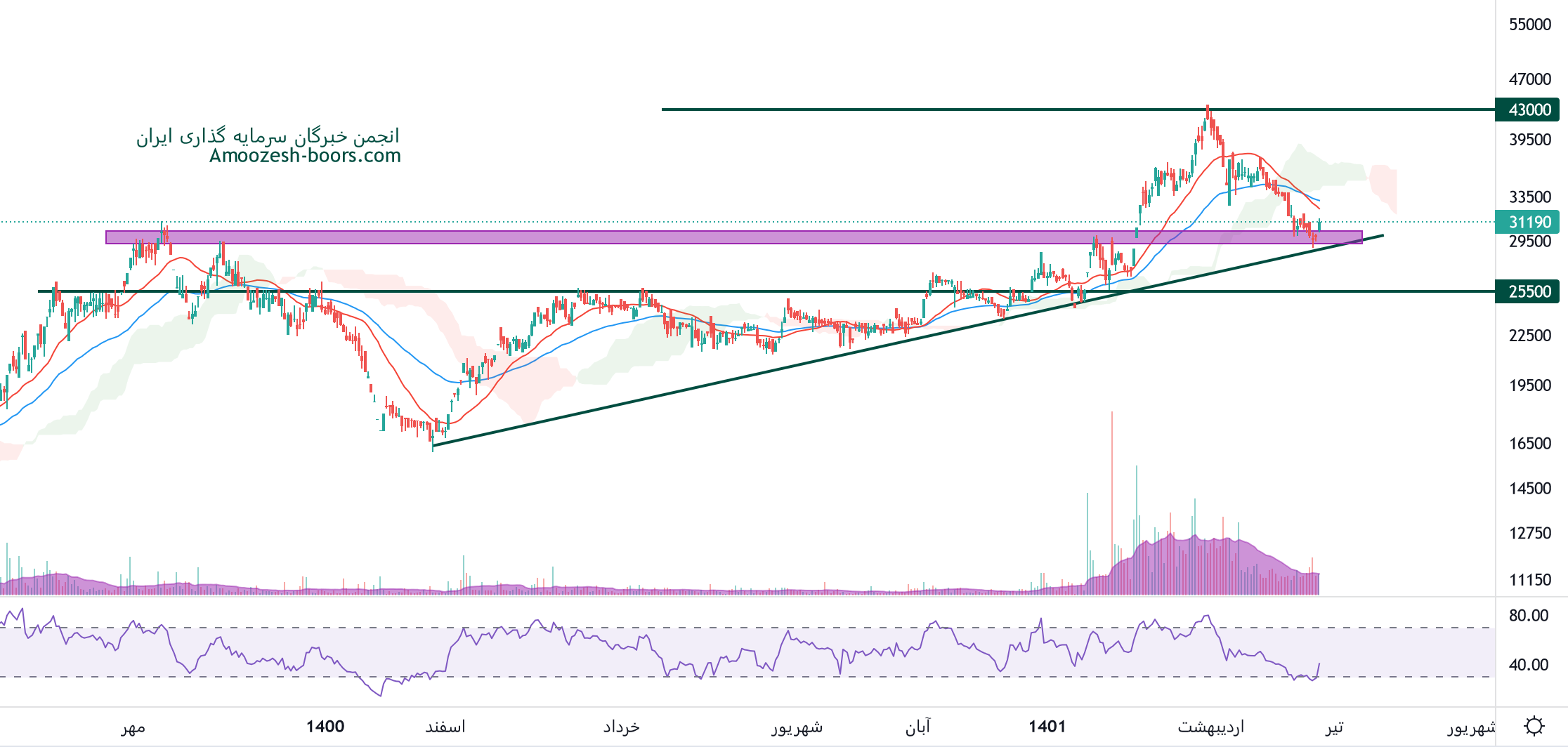Click the 80.00 RSI scale value

[1528, 616]
